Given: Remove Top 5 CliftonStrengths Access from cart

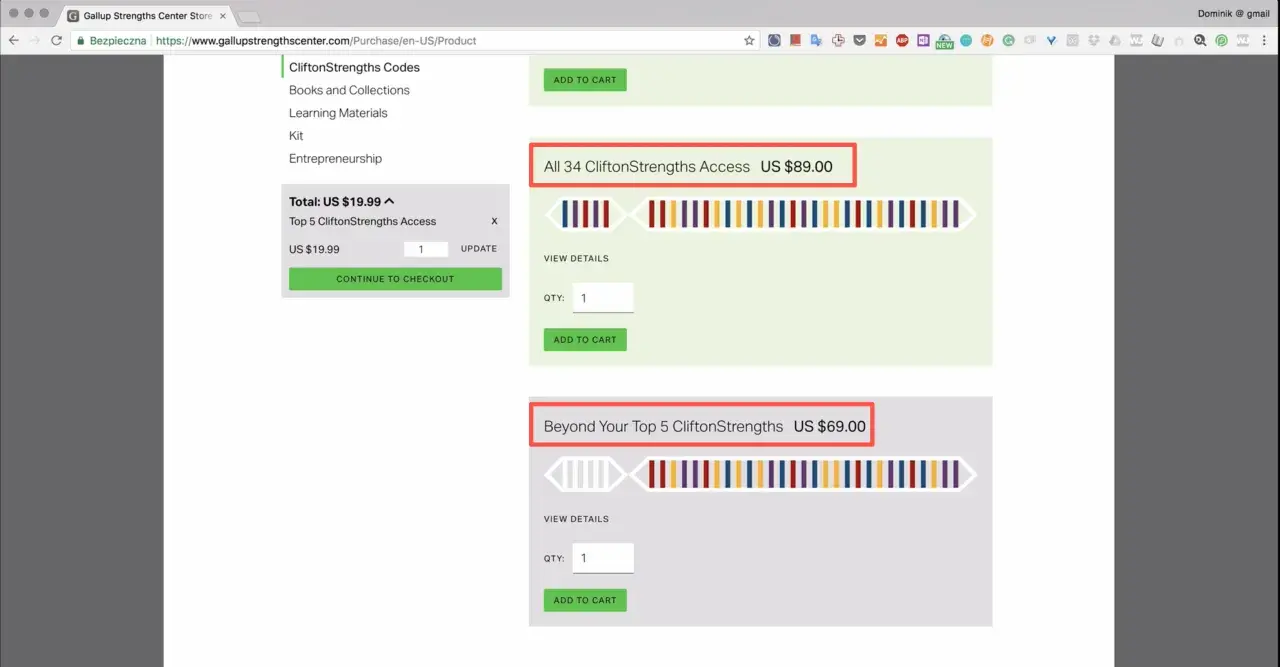Looking at the screenshot, I should tap(494, 222).
